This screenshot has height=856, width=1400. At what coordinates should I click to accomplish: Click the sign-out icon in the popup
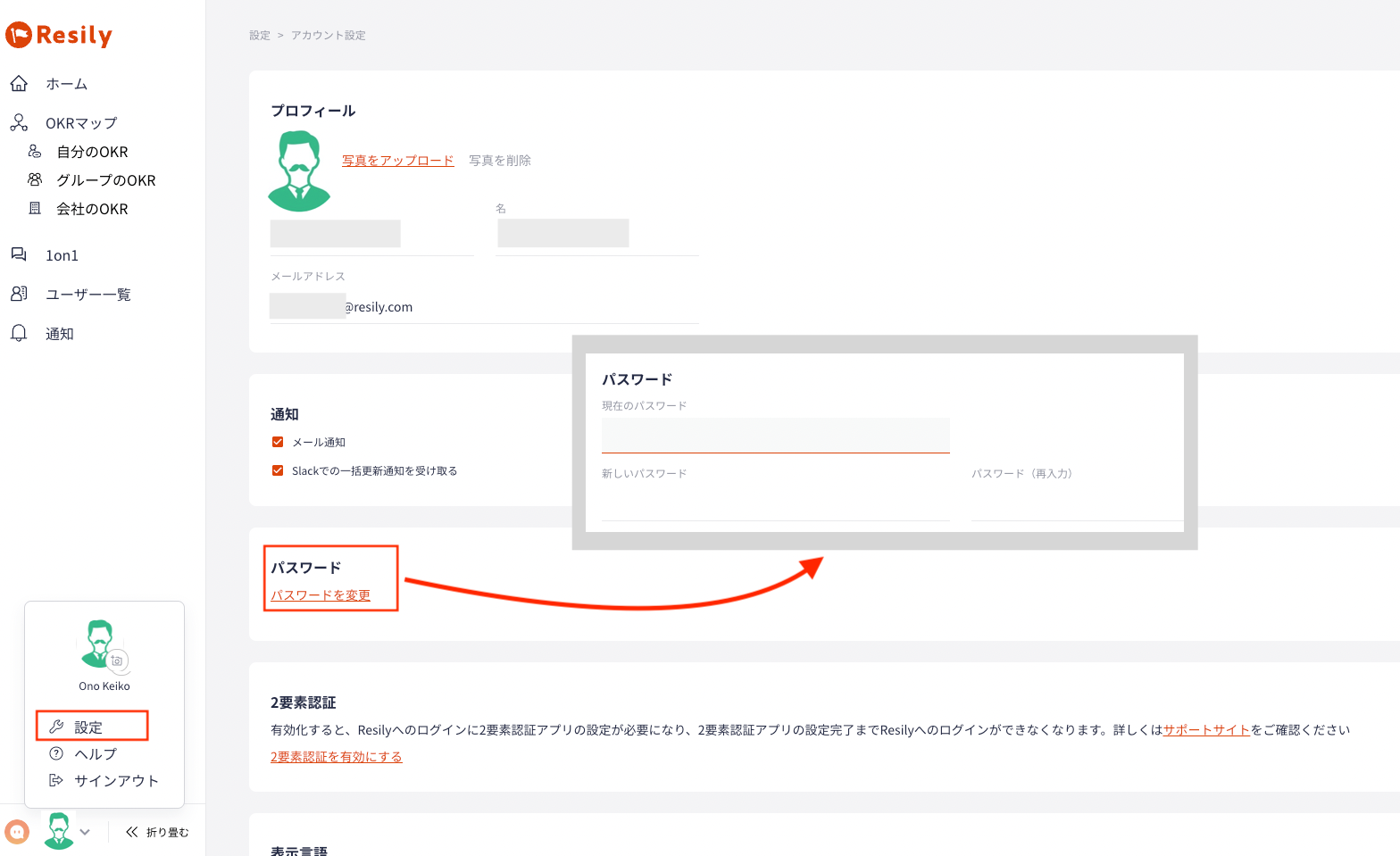[x=56, y=780]
